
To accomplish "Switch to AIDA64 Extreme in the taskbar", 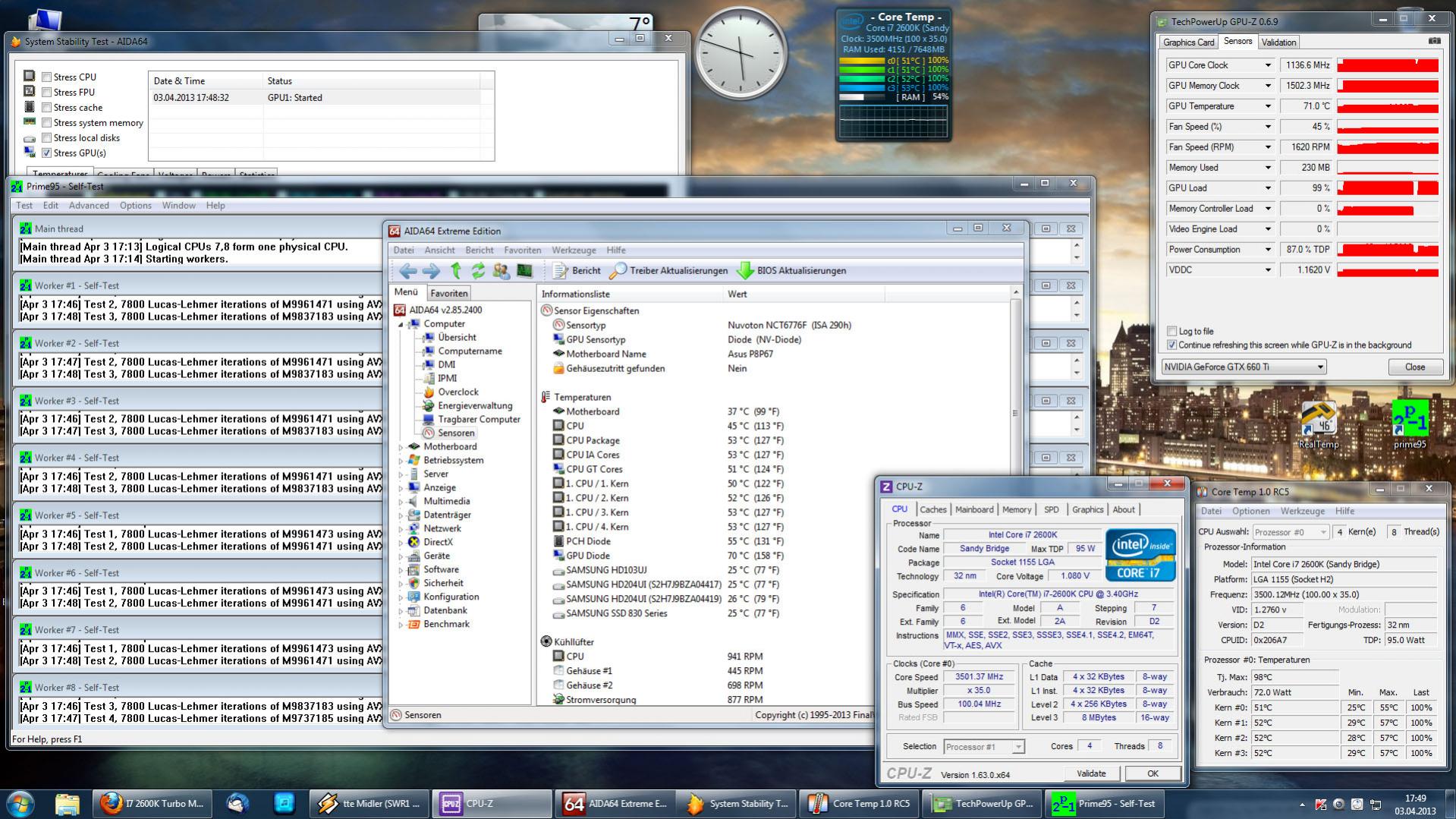I will 615,804.
